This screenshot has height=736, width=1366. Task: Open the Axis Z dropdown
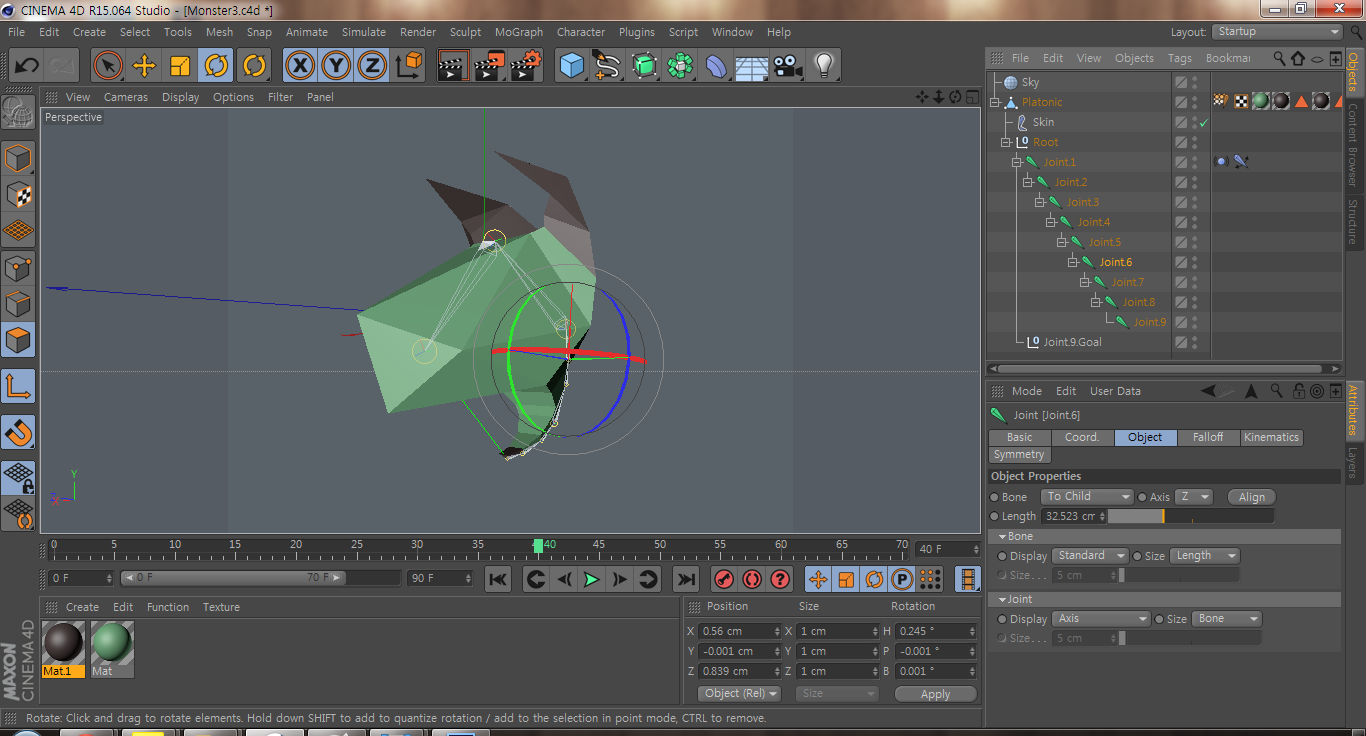[x=1193, y=497]
